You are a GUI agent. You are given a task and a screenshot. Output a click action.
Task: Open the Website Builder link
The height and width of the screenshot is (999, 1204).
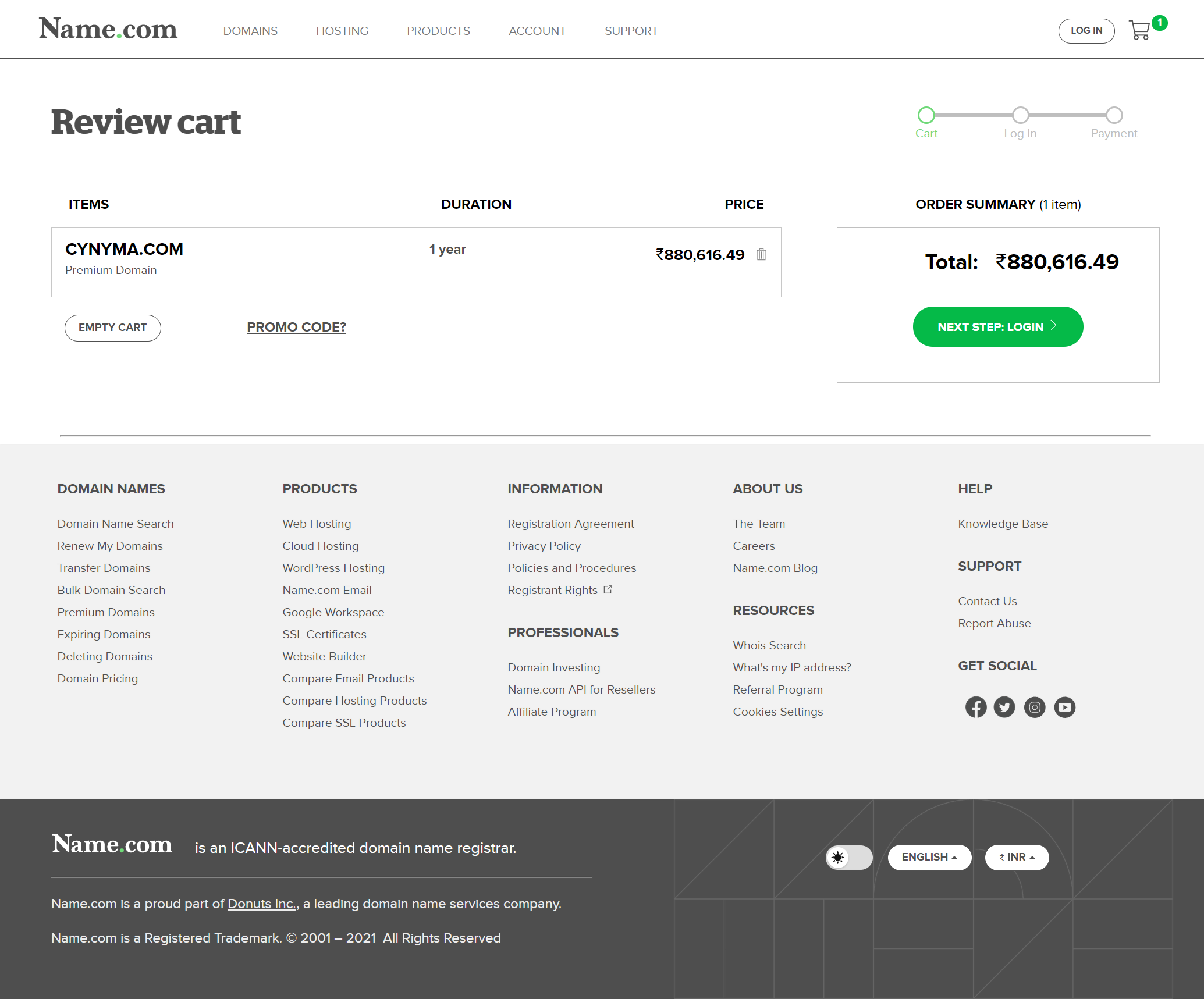[324, 656]
